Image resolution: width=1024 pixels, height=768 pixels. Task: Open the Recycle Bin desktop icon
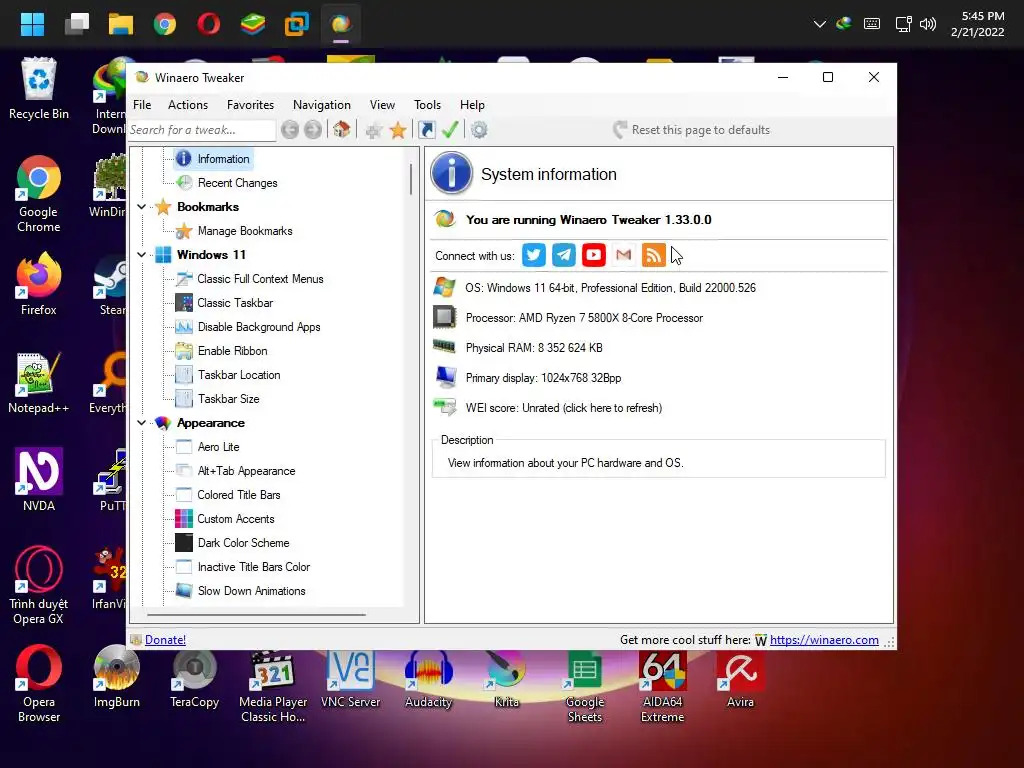click(39, 89)
